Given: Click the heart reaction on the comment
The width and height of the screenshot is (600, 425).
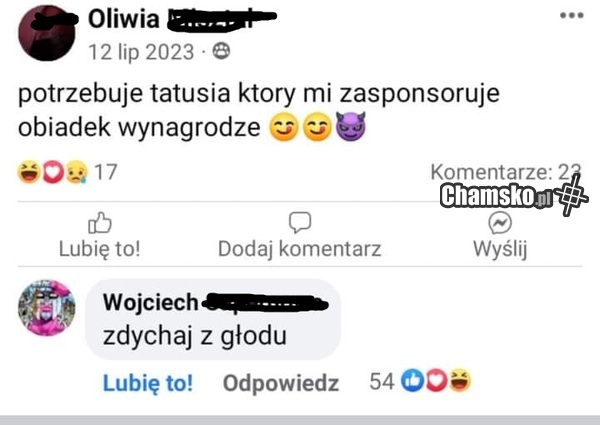Looking at the screenshot, I should tap(436, 381).
